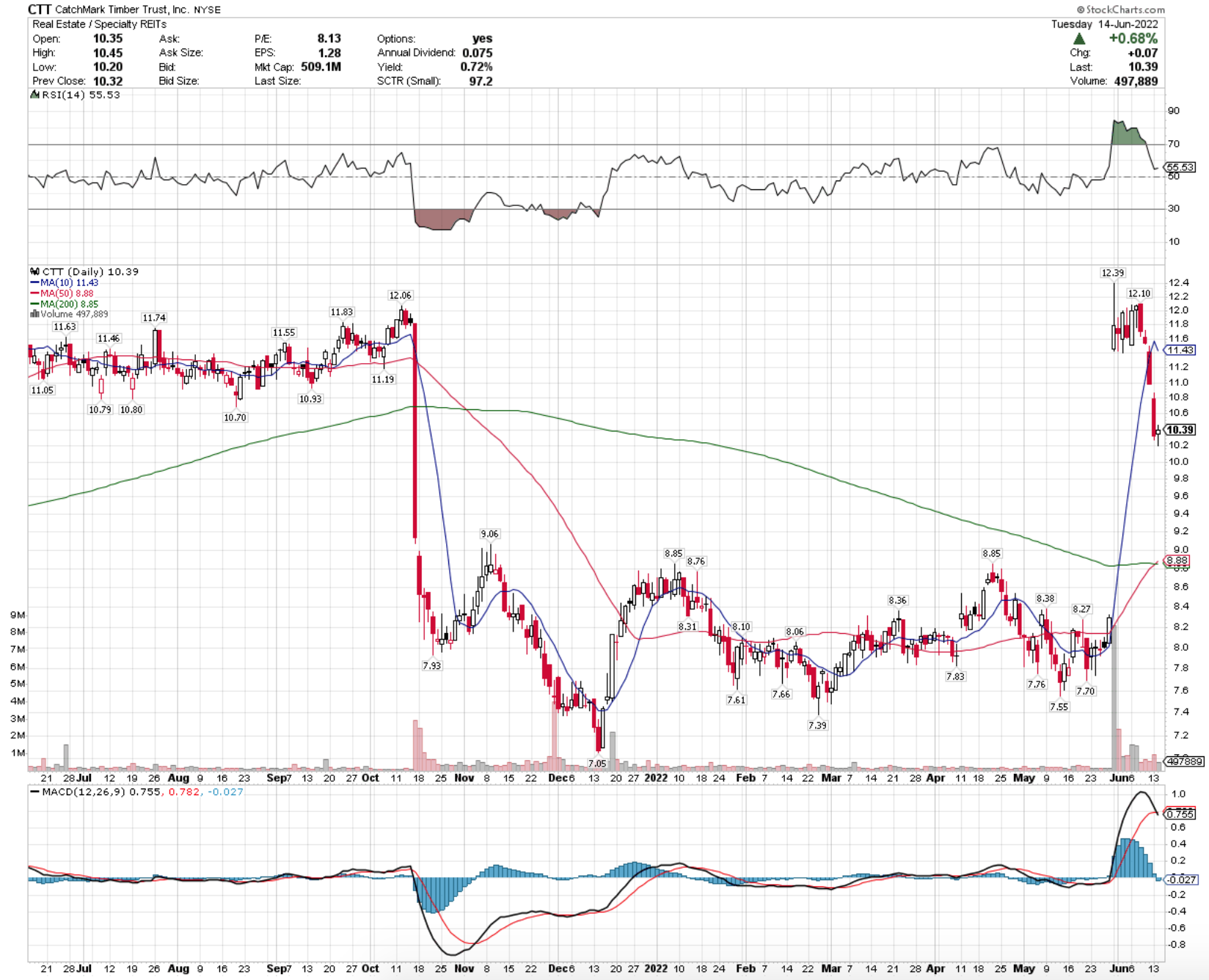Click the 0.782 MACD signal value
Viewport: 1209px width, 980px height.
coord(184,792)
